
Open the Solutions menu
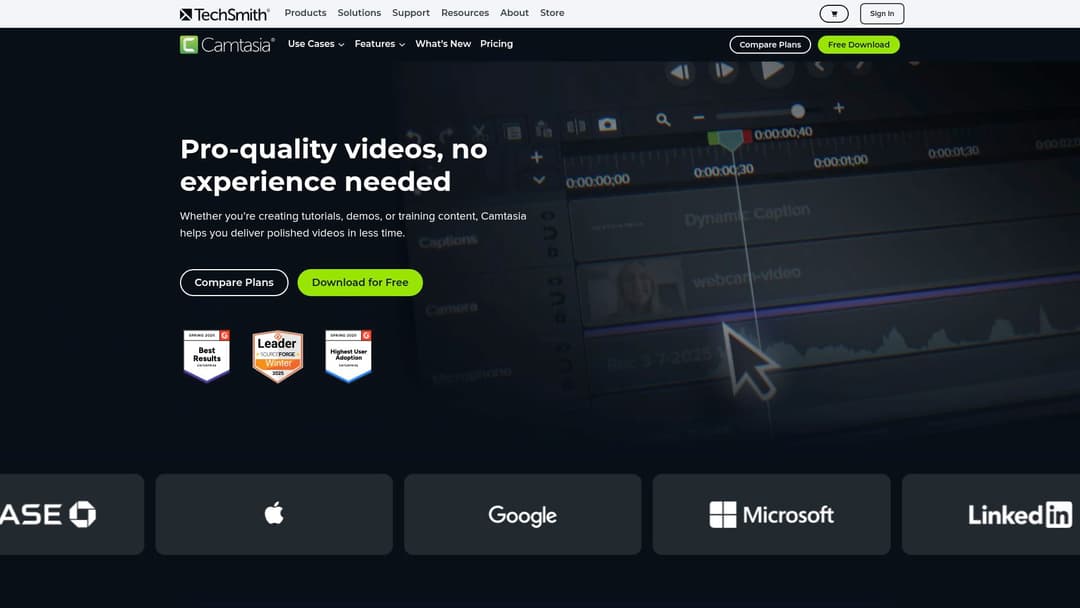[359, 13]
